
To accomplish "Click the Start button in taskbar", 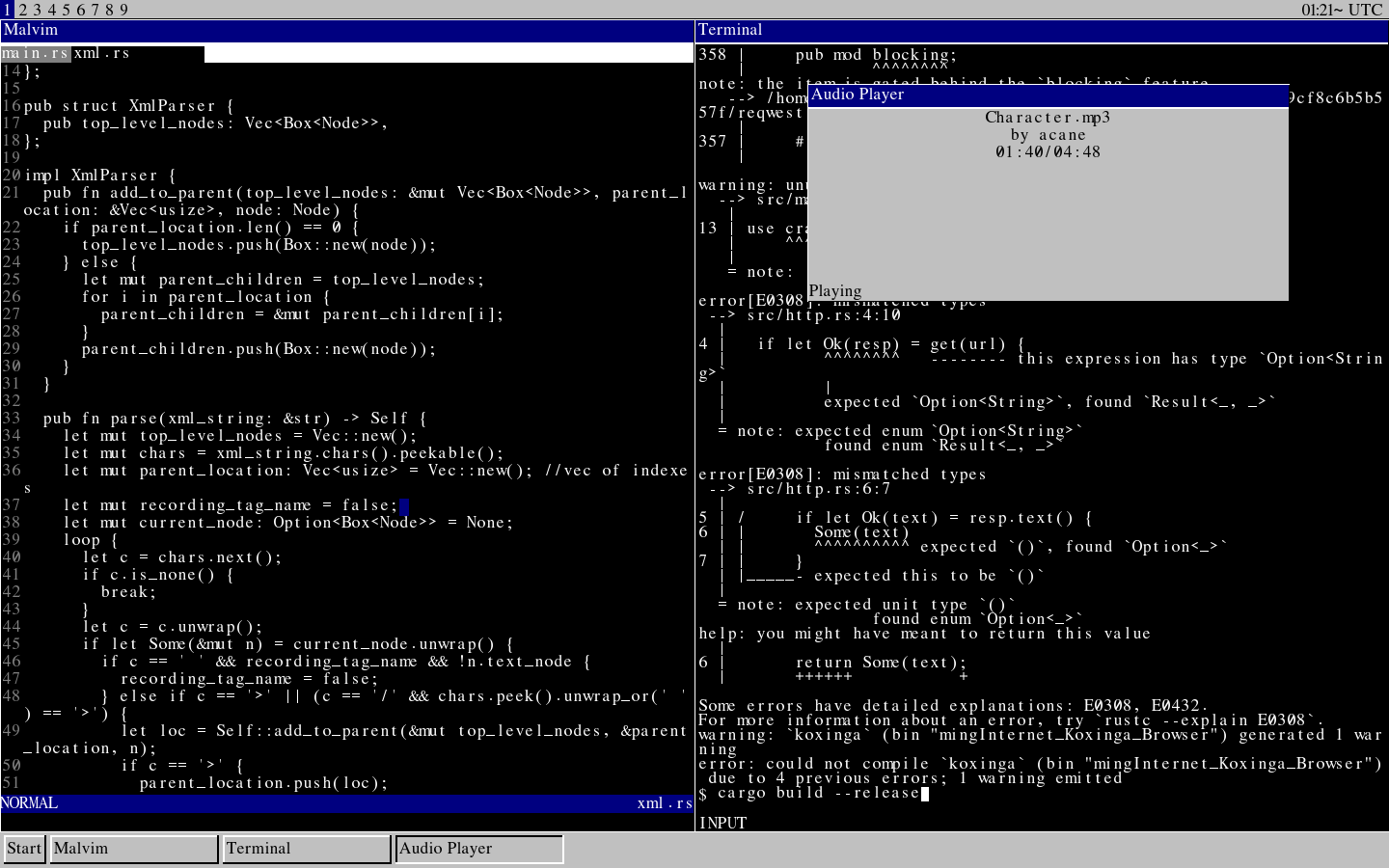I will (x=24, y=849).
